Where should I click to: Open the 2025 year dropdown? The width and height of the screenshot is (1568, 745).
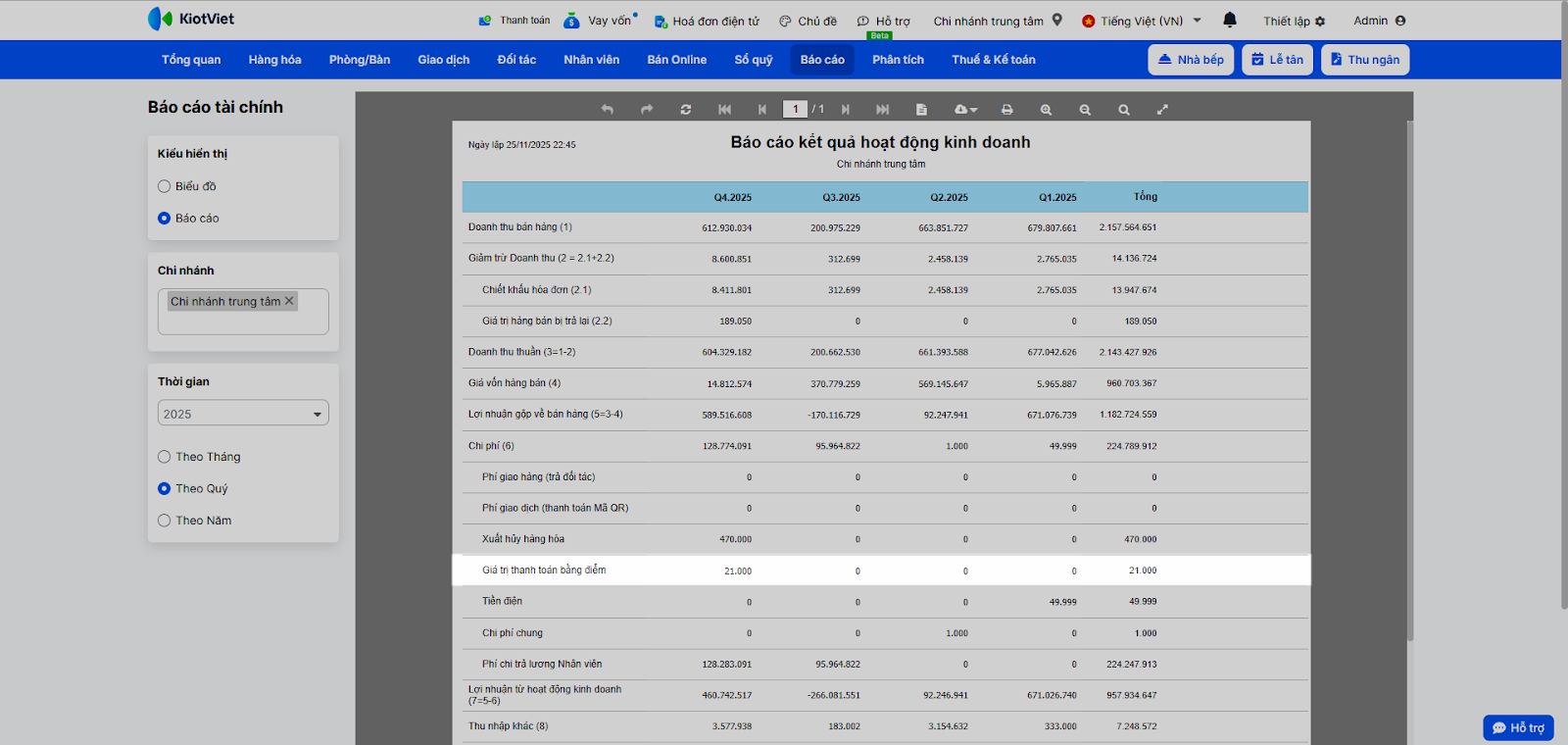243,414
